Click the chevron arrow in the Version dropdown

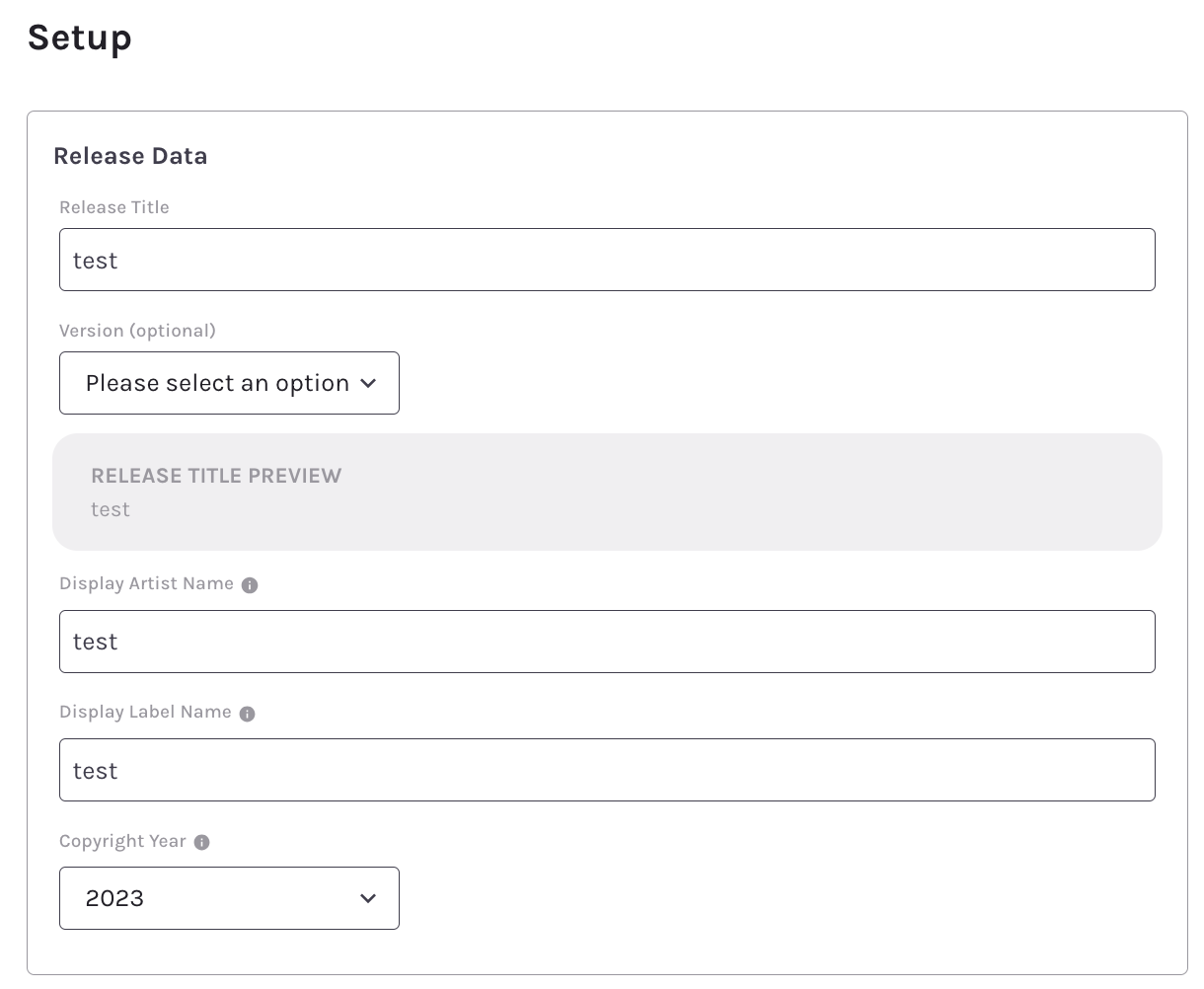pyautogui.click(x=368, y=384)
